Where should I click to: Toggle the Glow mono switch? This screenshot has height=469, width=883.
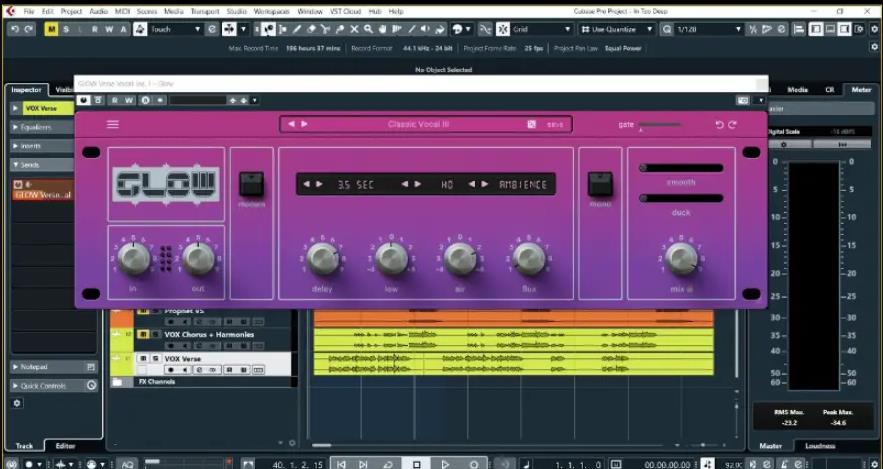[x=600, y=185]
